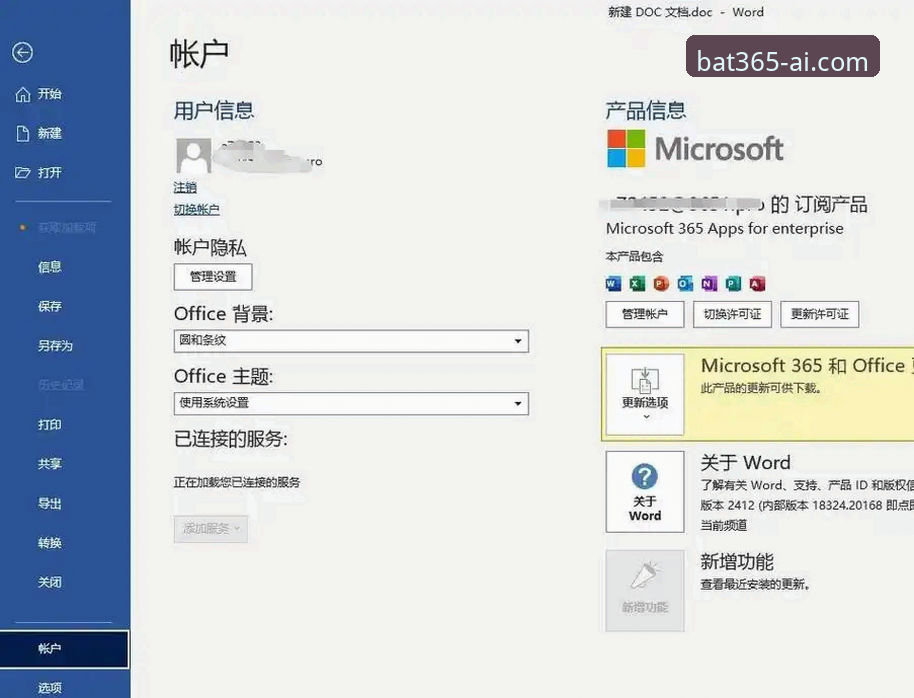Open 选项 at sidebar bottom
This screenshot has width=914, height=698.
pos(50,688)
